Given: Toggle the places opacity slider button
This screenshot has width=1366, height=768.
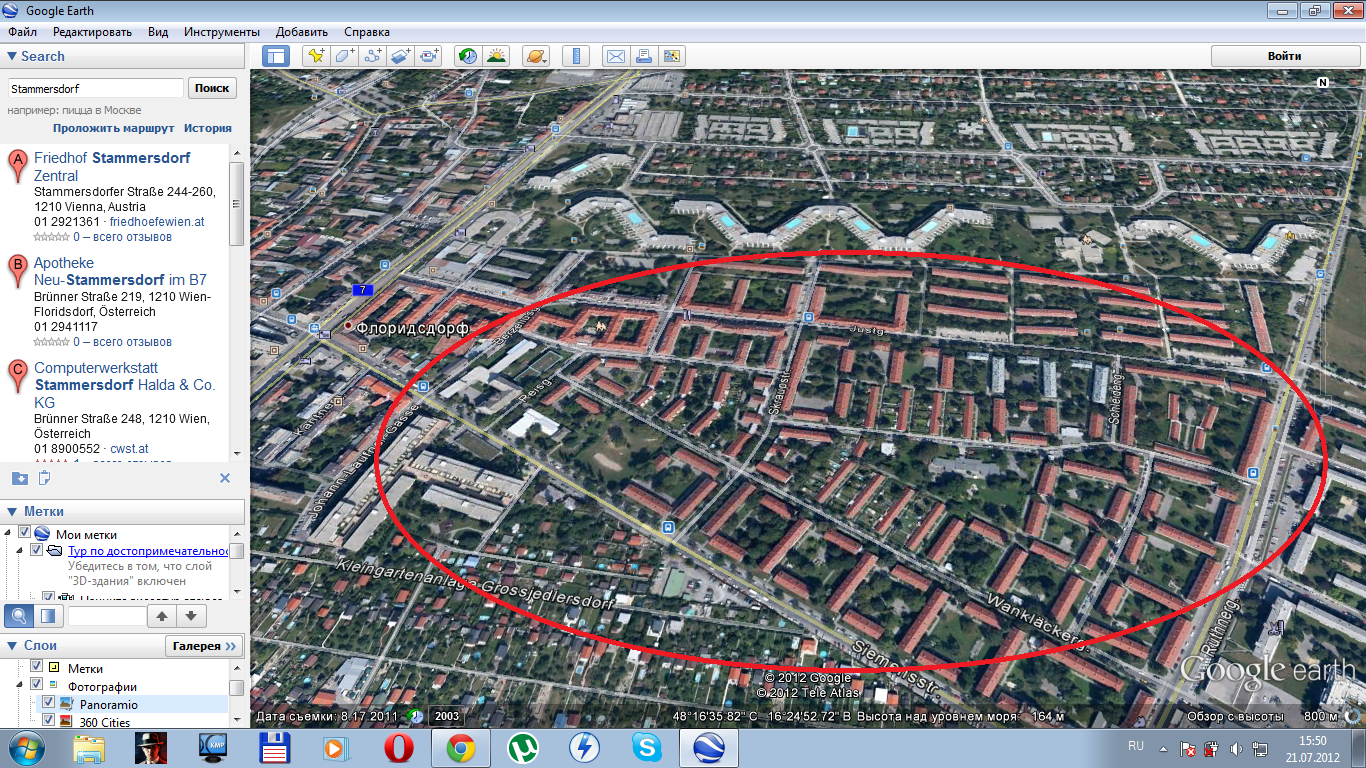Looking at the screenshot, I should click(x=46, y=615).
